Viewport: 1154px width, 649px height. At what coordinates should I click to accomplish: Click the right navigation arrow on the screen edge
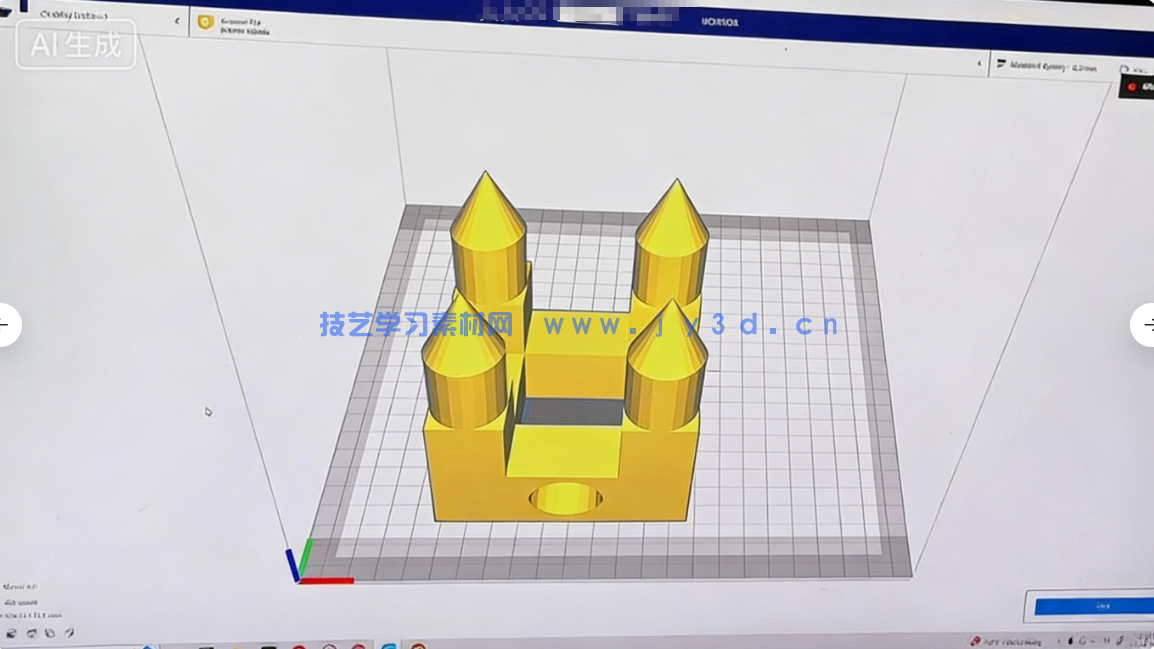tap(1149, 325)
